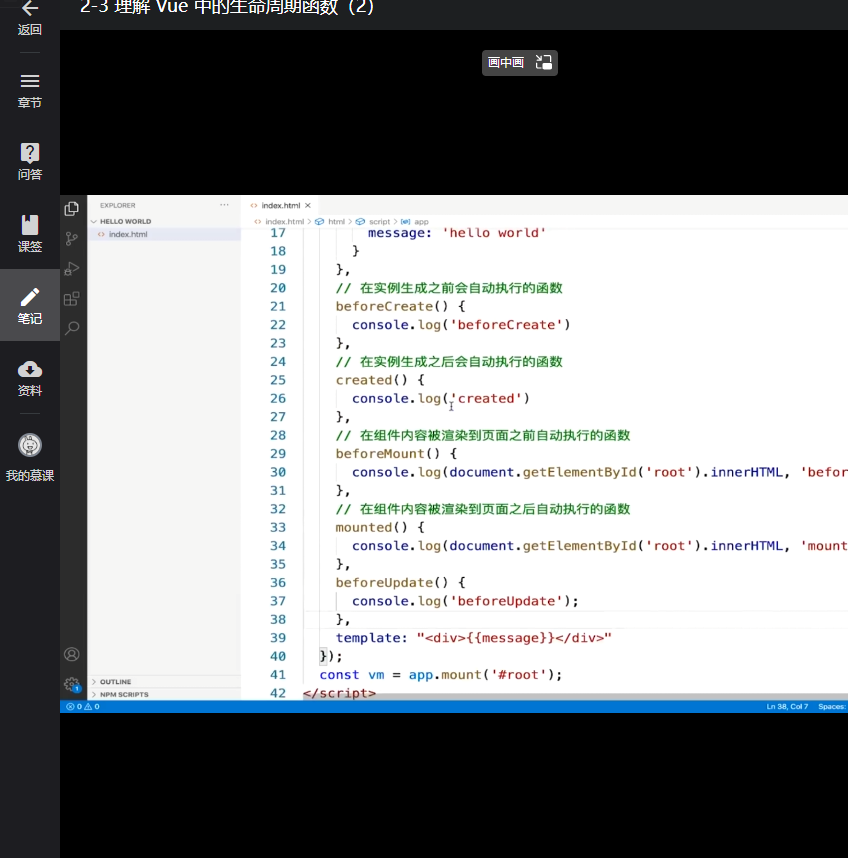The width and height of the screenshot is (848, 858).
Task: Open VS Code Source Control view
Action: point(72,239)
